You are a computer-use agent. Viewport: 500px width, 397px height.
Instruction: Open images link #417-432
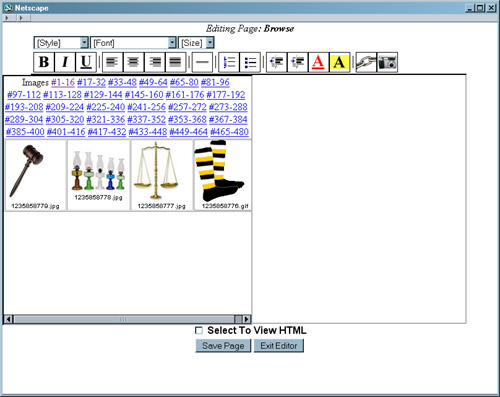tap(107, 132)
